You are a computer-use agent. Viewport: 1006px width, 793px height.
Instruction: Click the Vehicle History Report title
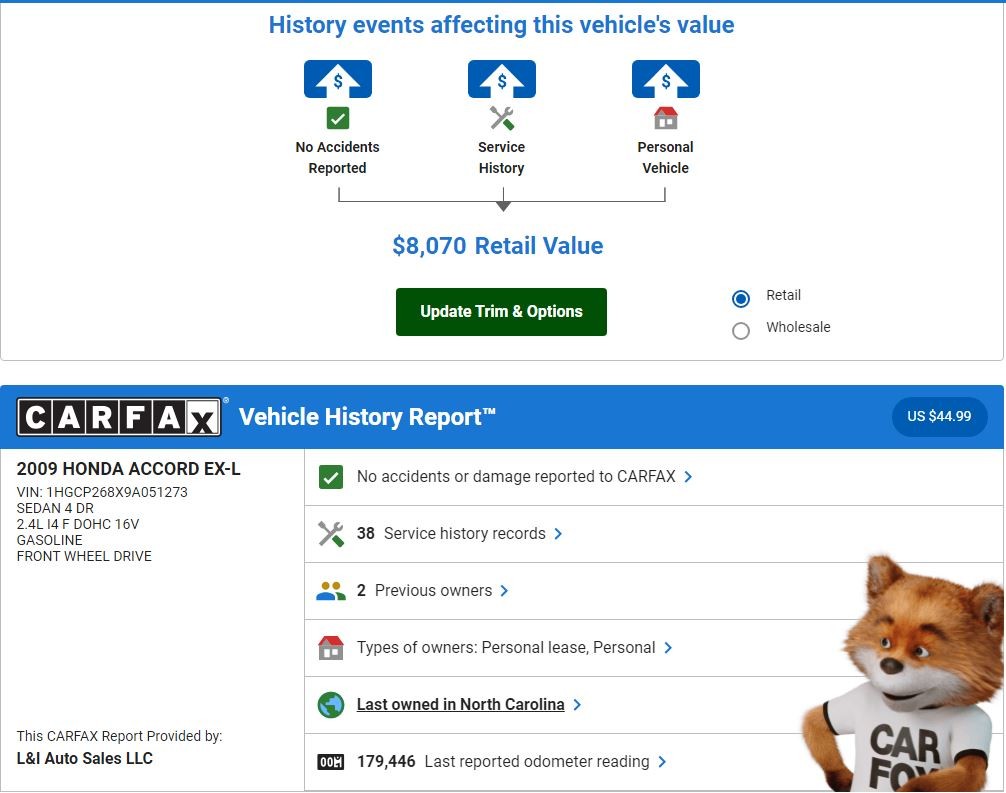[x=367, y=417]
